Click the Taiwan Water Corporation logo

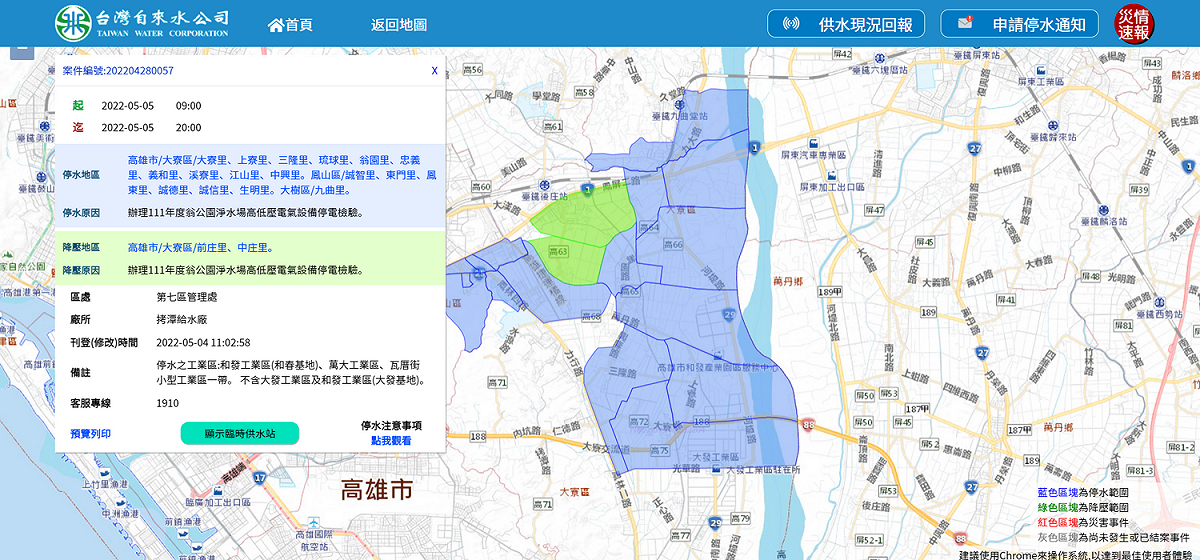(x=142, y=22)
